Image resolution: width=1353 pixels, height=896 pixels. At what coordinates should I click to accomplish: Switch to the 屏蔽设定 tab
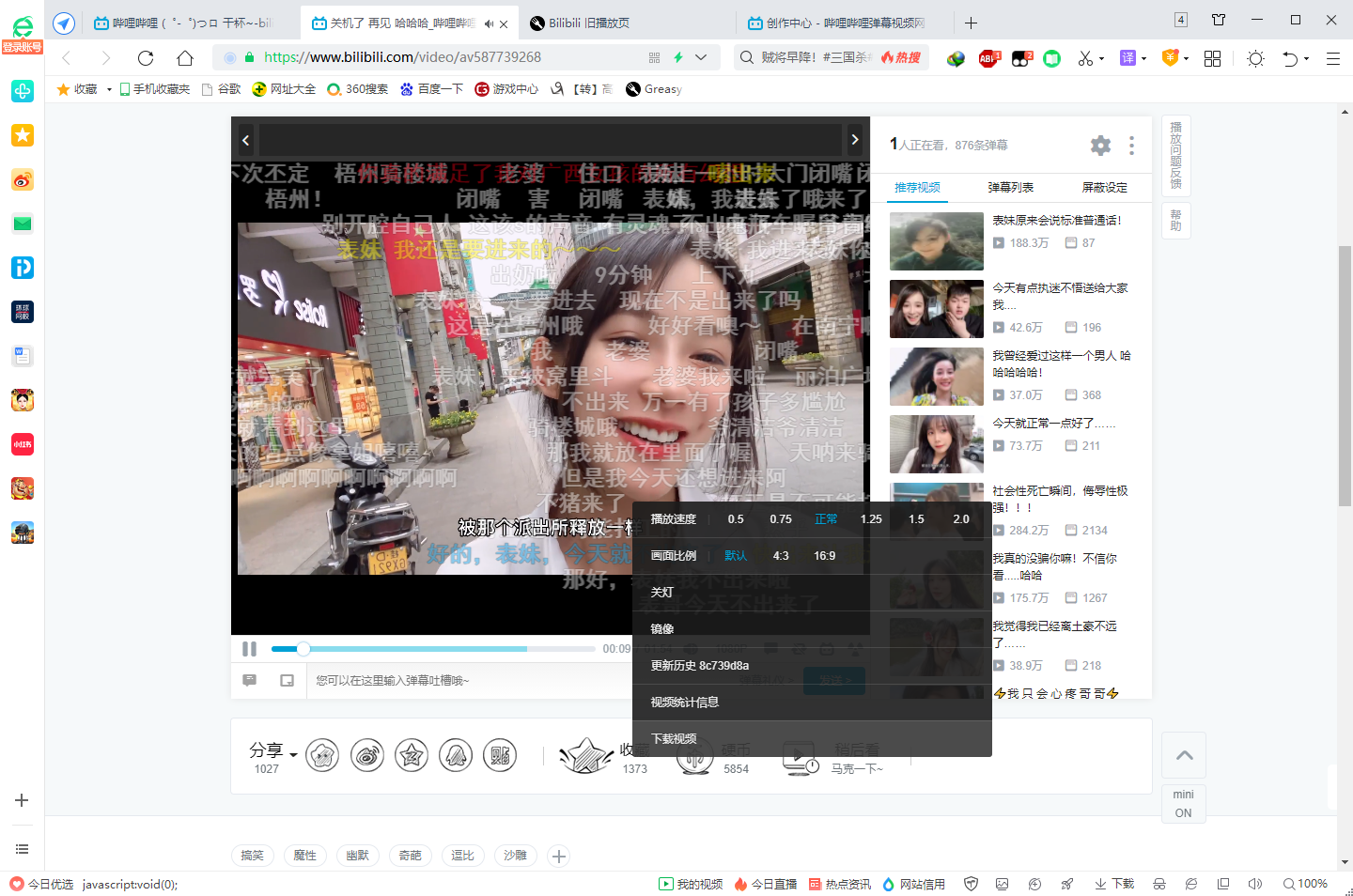pyautogui.click(x=1105, y=188)
